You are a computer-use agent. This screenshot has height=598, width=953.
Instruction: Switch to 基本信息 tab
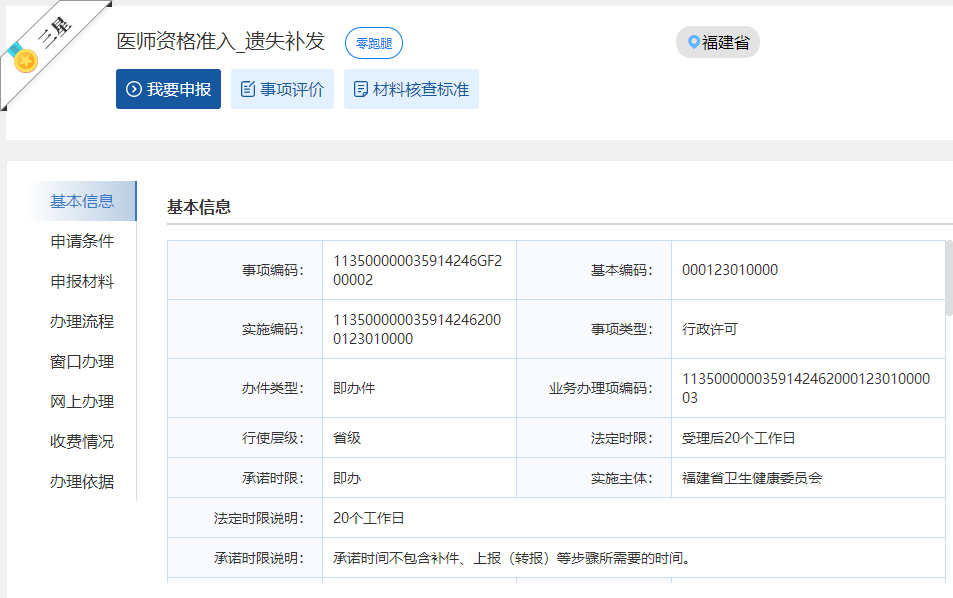pyautogui.click(x=82, y=201)
